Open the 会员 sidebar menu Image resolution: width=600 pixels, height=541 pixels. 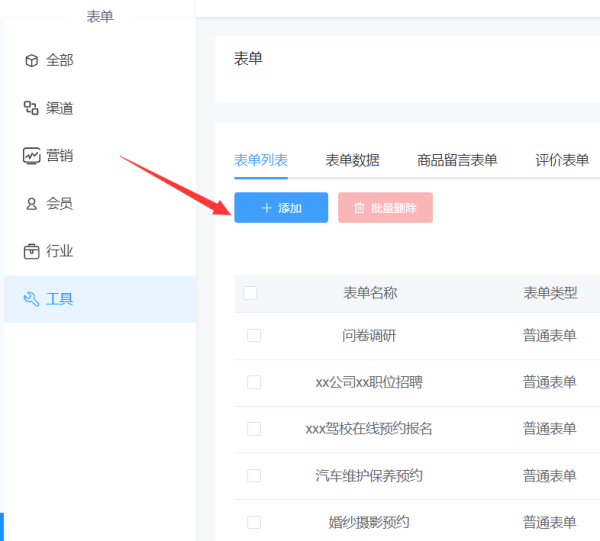click(x=100, y=204)
